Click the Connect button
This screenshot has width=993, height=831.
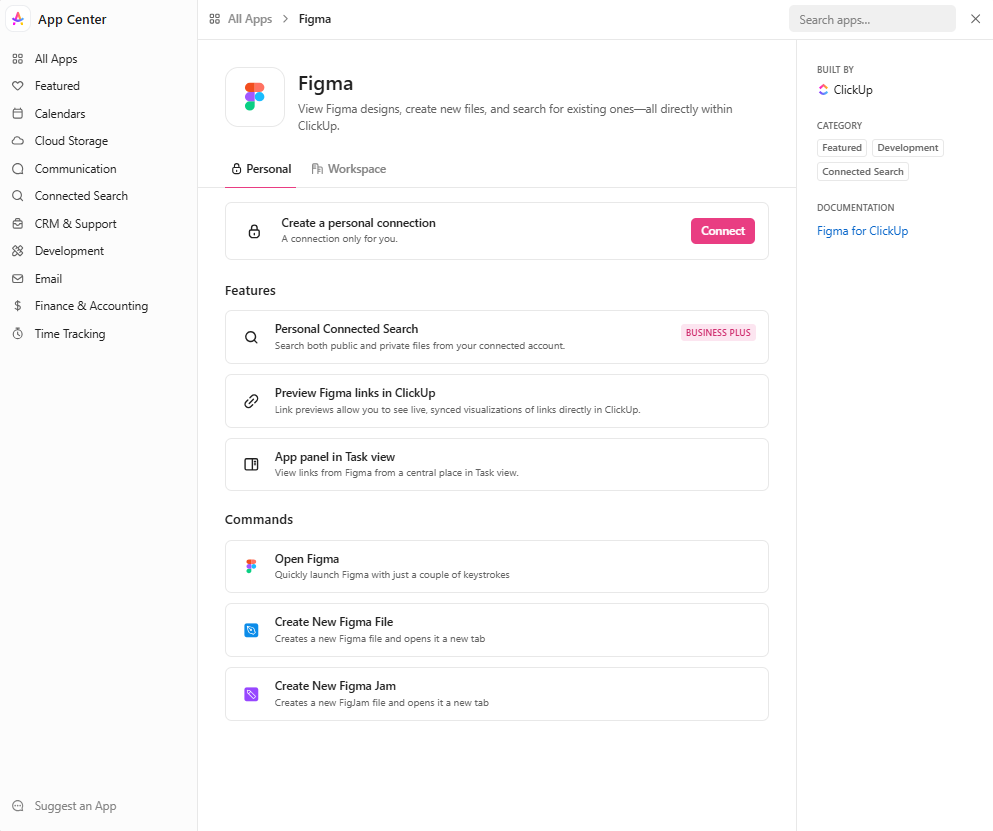[x=723, y=231]
